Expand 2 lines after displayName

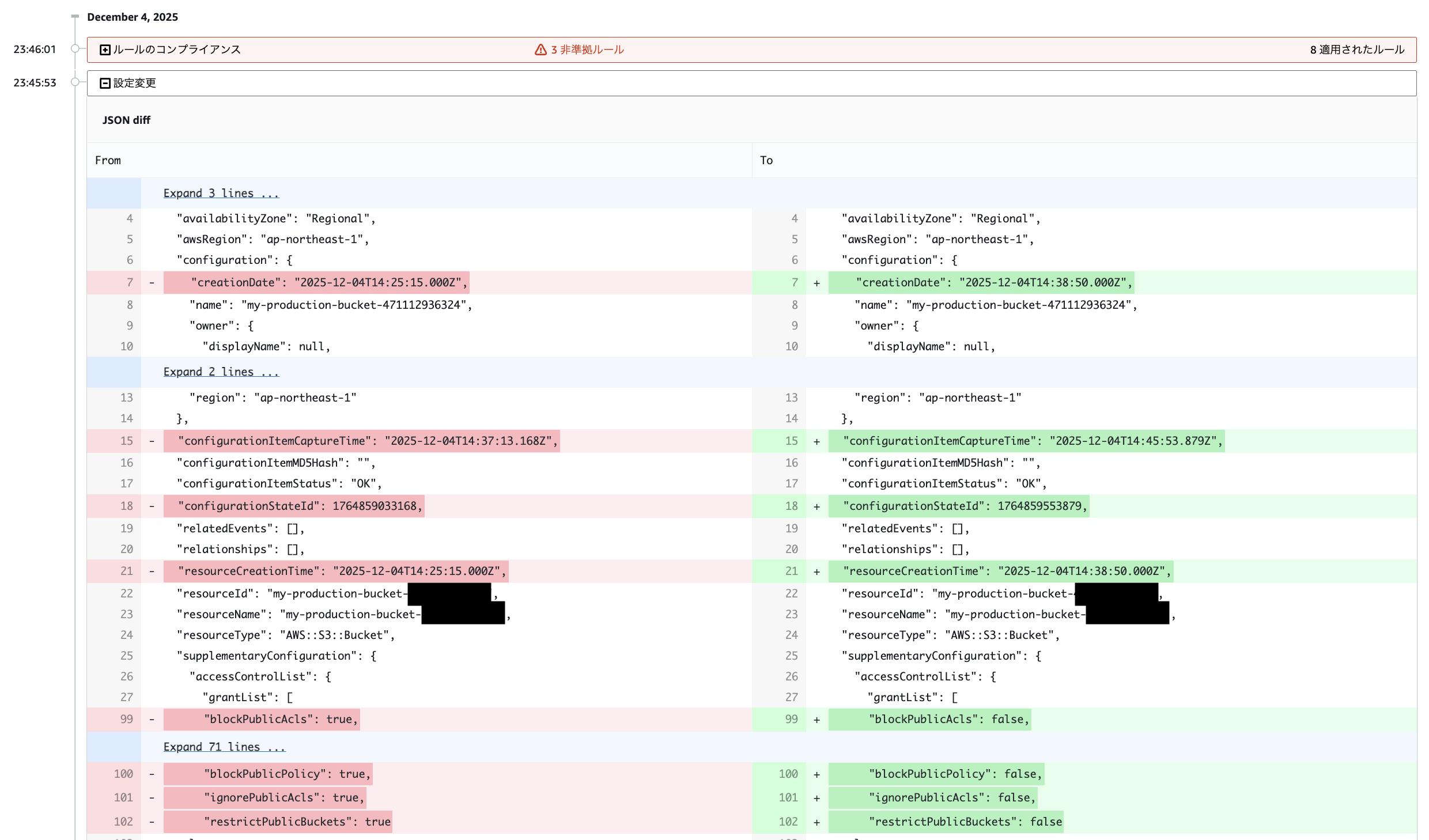tap(221, 372)
